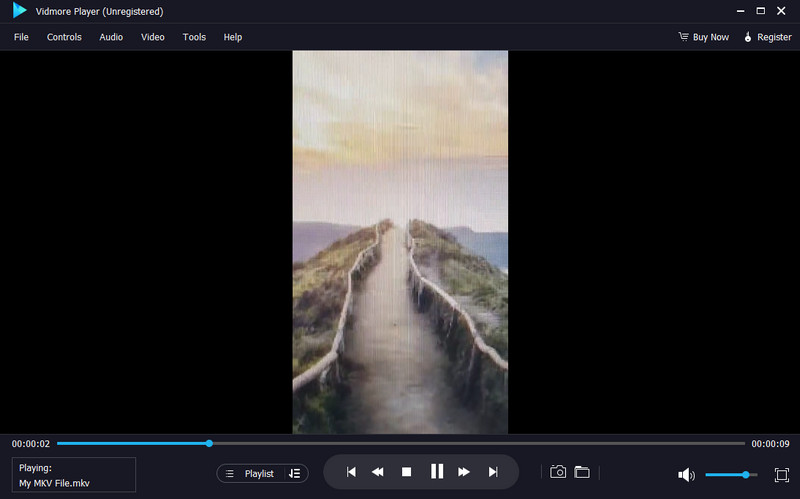Click the video progress bar handle

click(x=209, y=443)
